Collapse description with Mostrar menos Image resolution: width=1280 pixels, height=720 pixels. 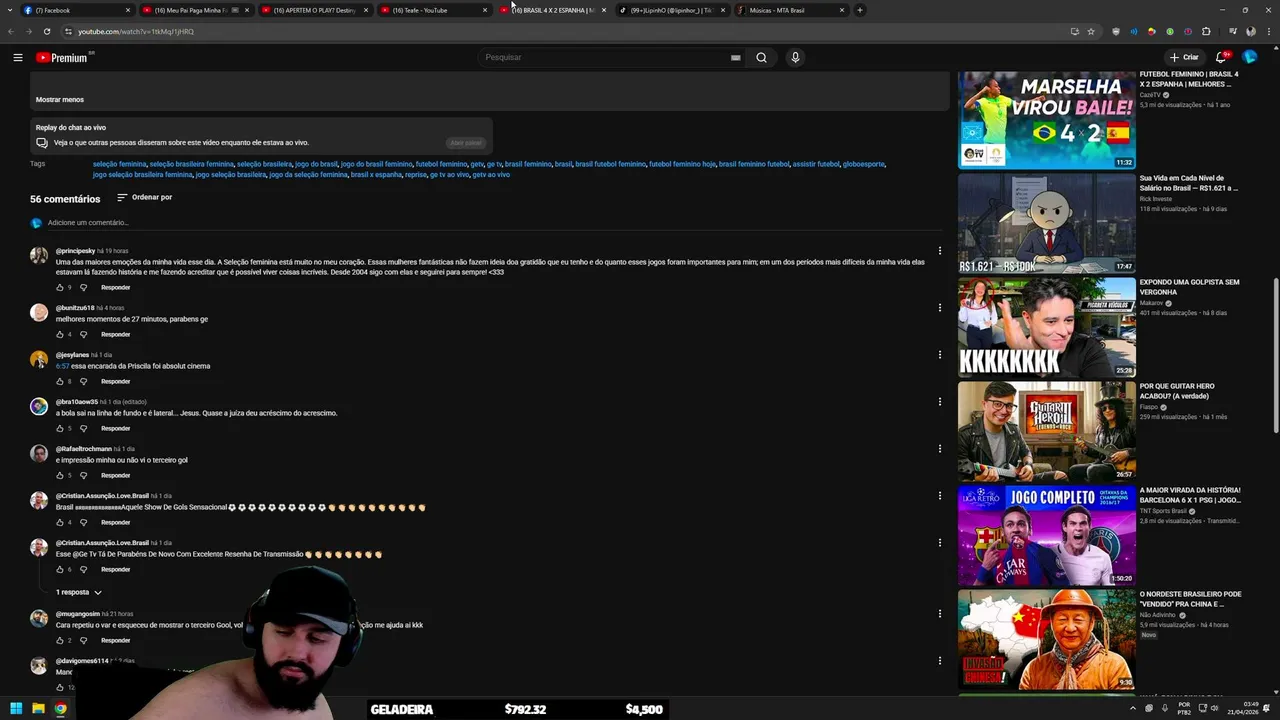tap(60, 99)
